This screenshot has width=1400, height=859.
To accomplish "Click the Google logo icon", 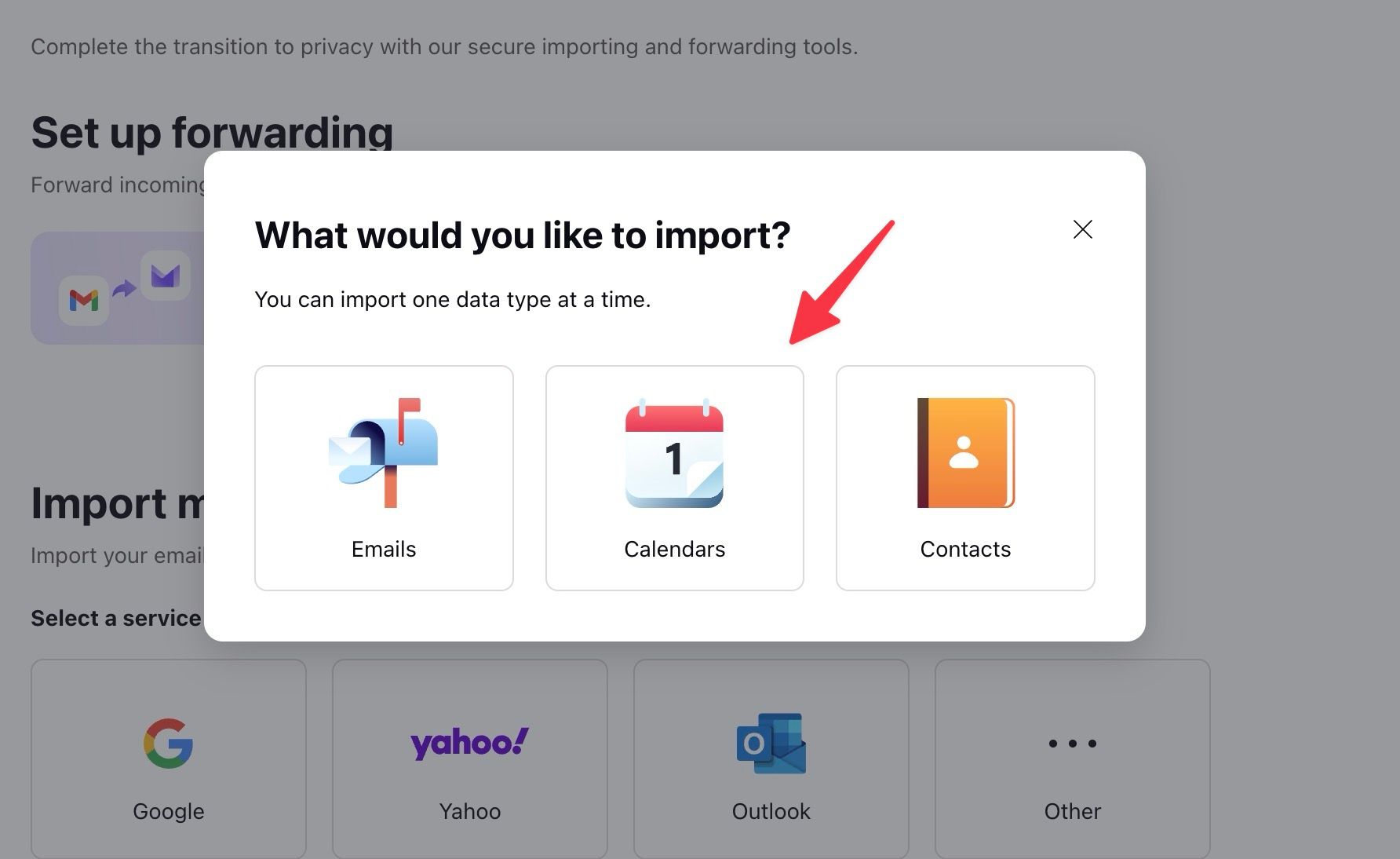I will tap(169, 743).
